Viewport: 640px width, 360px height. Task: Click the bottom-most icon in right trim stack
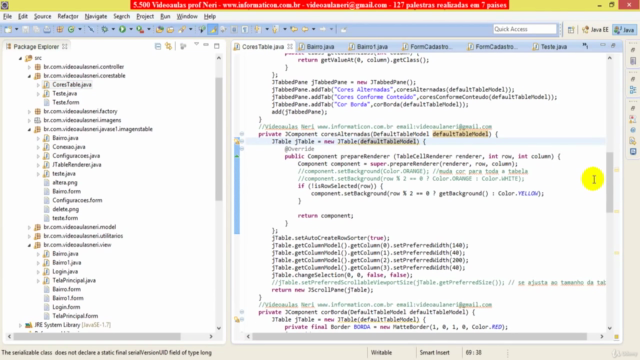tap(633, 151)
